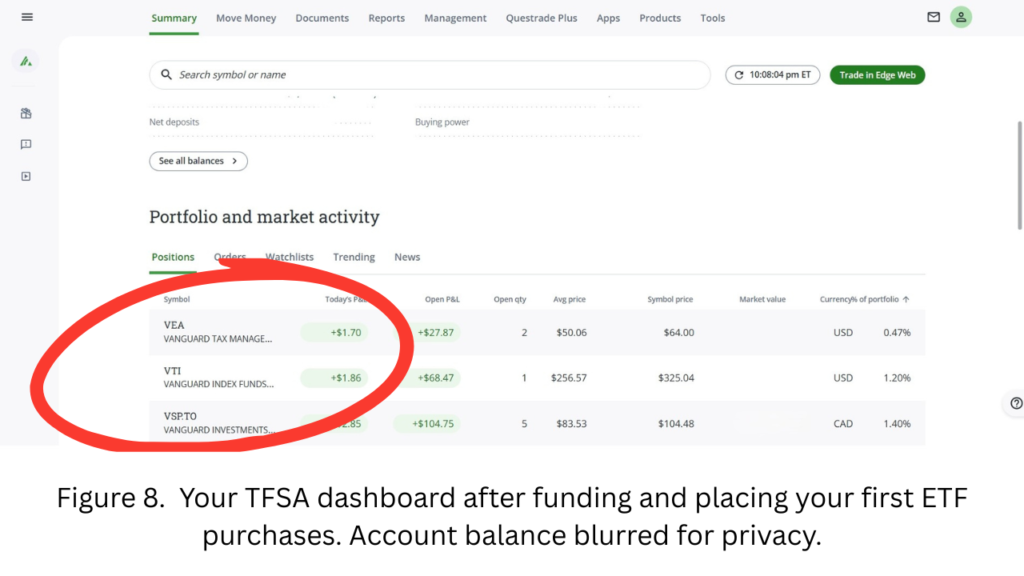This screenshot has width=1024, height=576.
Task: Open the video tutorials icon in the sidebar
Action: (26, 176)
